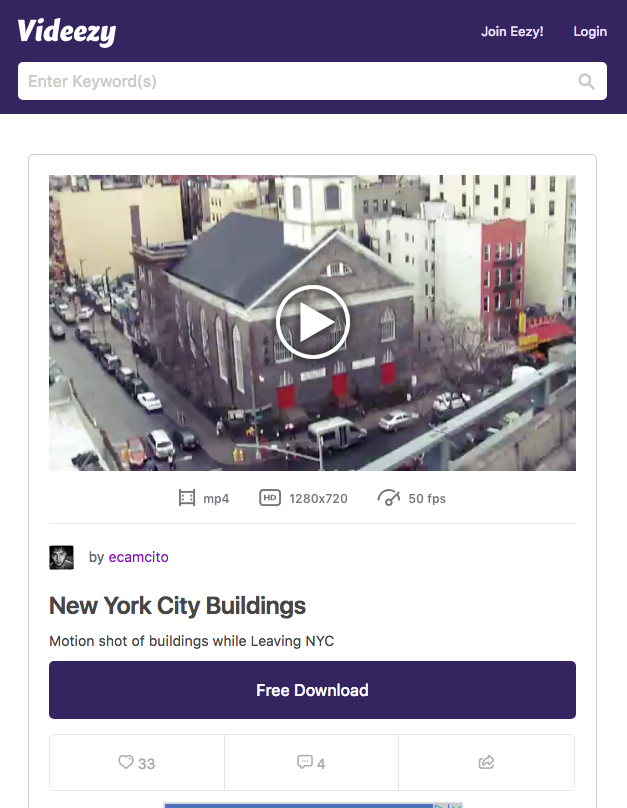This screenshot has width=627, height=808.
Task: Open ecamcito's avatar picture
Action: coord(61,557)
